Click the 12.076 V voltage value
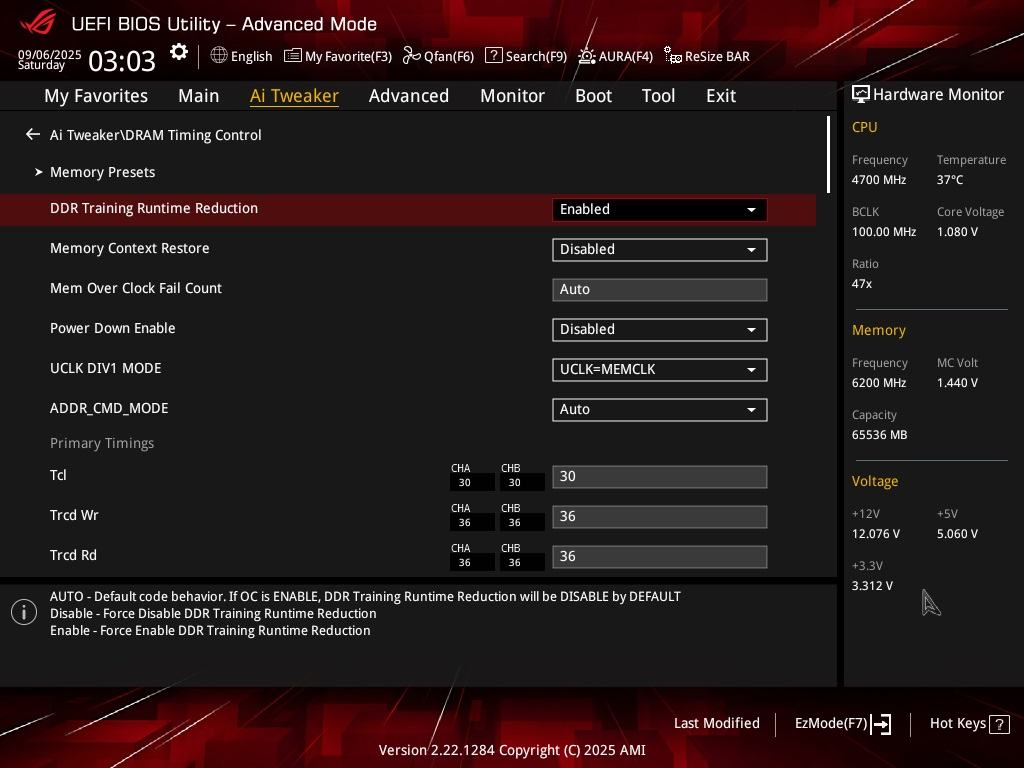 pos(876,534)
